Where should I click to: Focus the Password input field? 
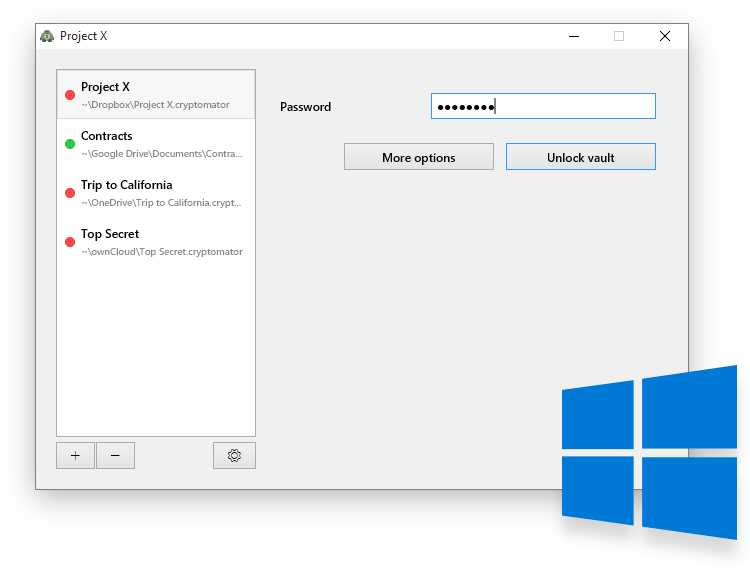click(x=543, y=106)
